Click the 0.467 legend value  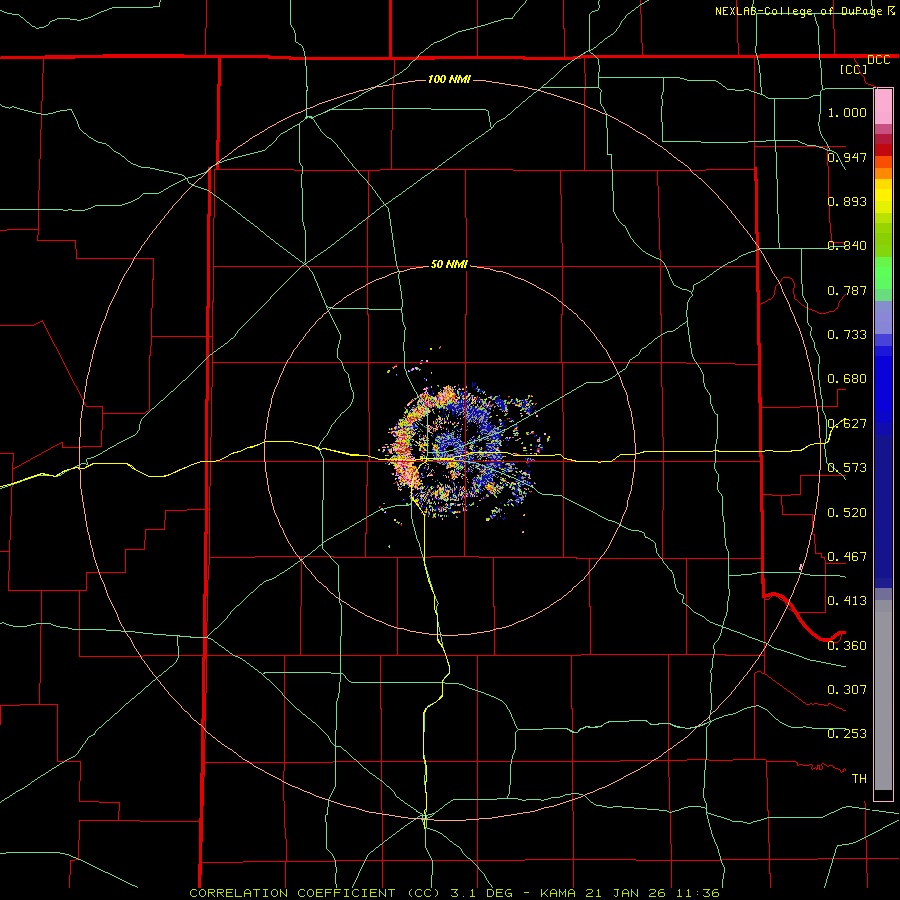click(847, 557)
